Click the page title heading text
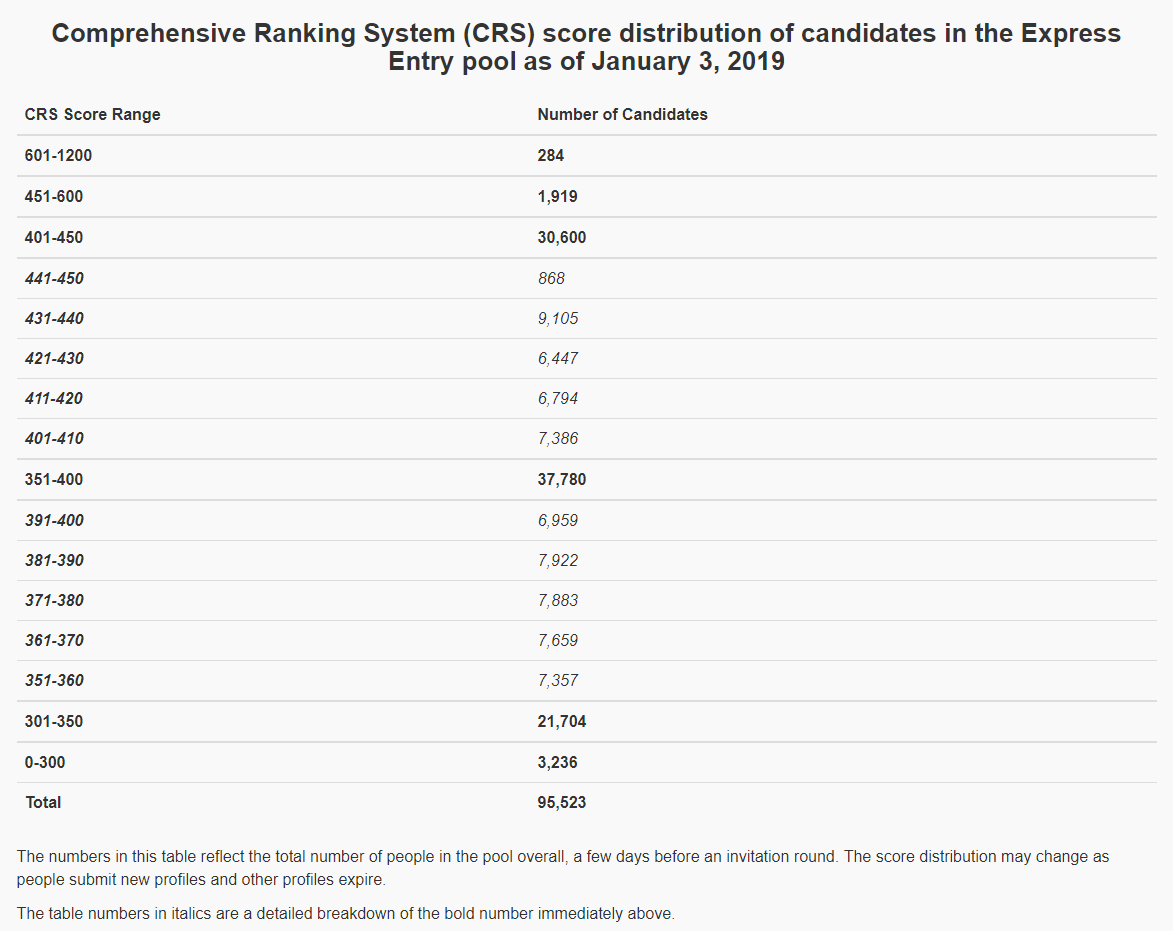The height and width of the screenshot is (931, 1173). tap(586, 46)
